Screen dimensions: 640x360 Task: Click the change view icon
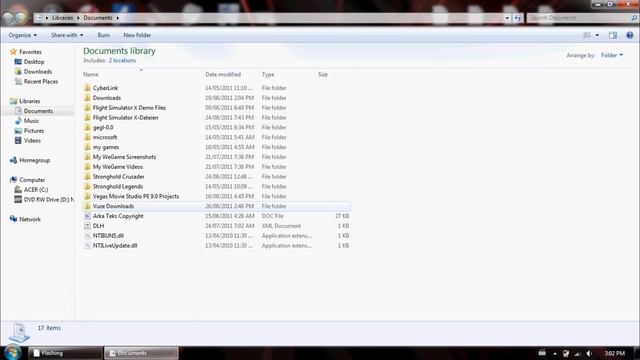pos(587,35)
